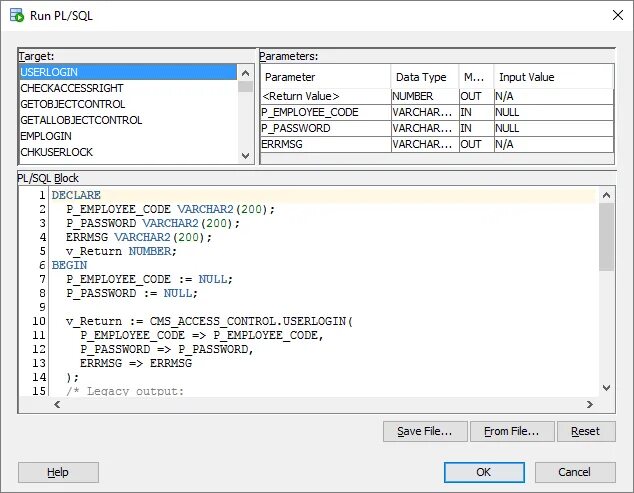The height and width of the screenshot is (493, 634).
Task: Click line 5 v_Return NUMBER declaration
Action: click(x=121, y=251)
